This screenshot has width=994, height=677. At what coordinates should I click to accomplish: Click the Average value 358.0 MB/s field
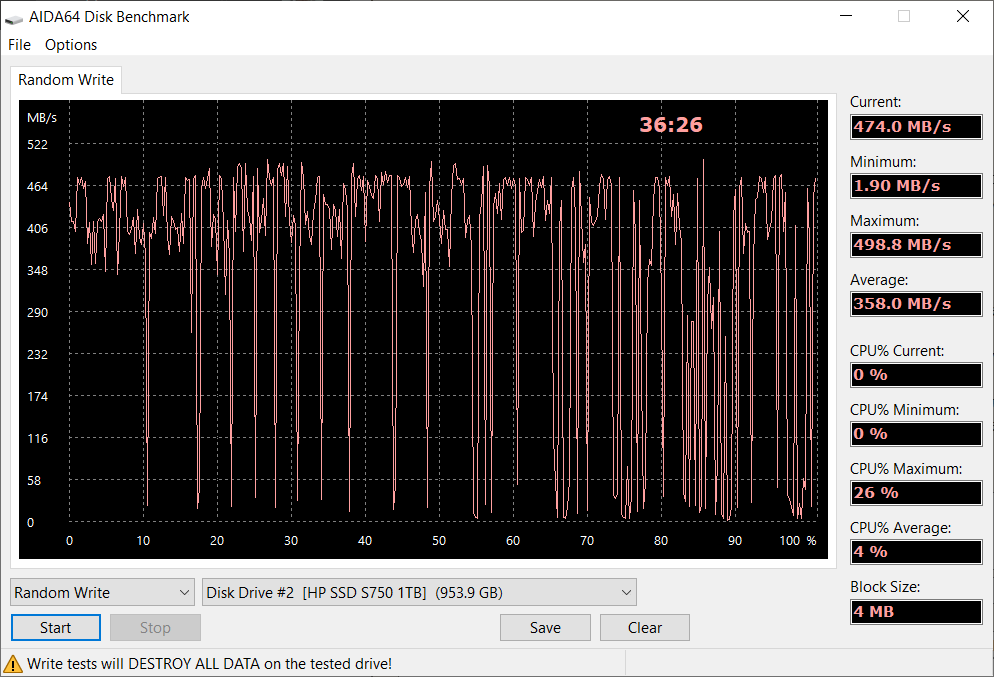coord(915,304)
